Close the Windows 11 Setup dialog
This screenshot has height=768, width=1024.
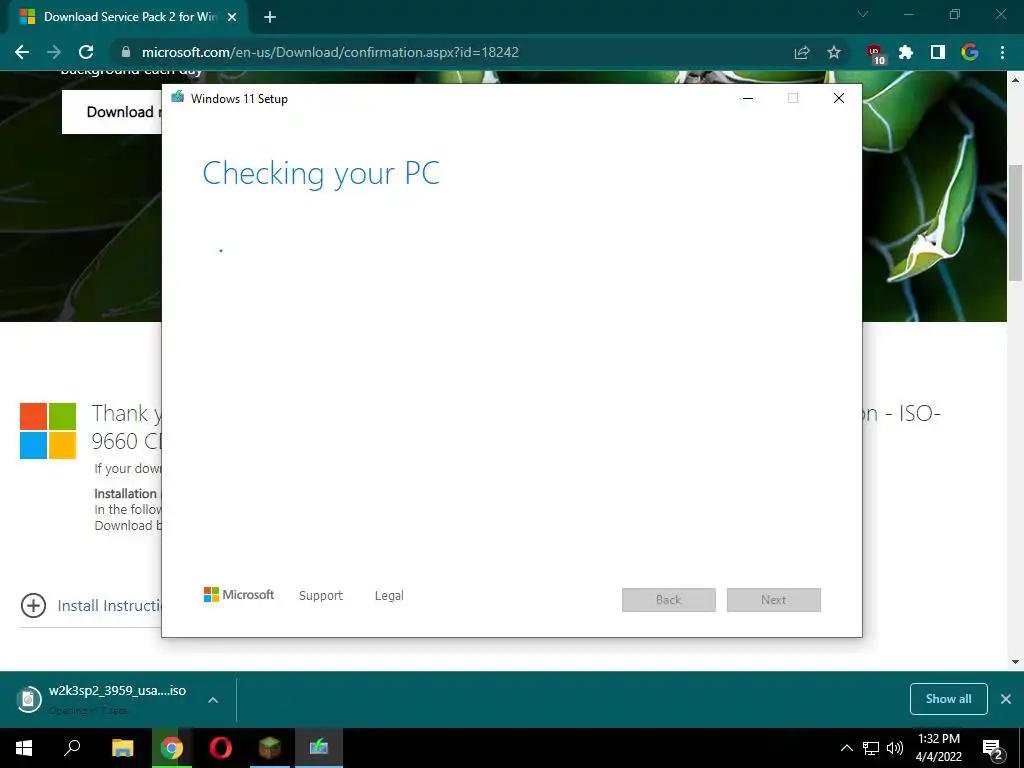pos(839,98)
